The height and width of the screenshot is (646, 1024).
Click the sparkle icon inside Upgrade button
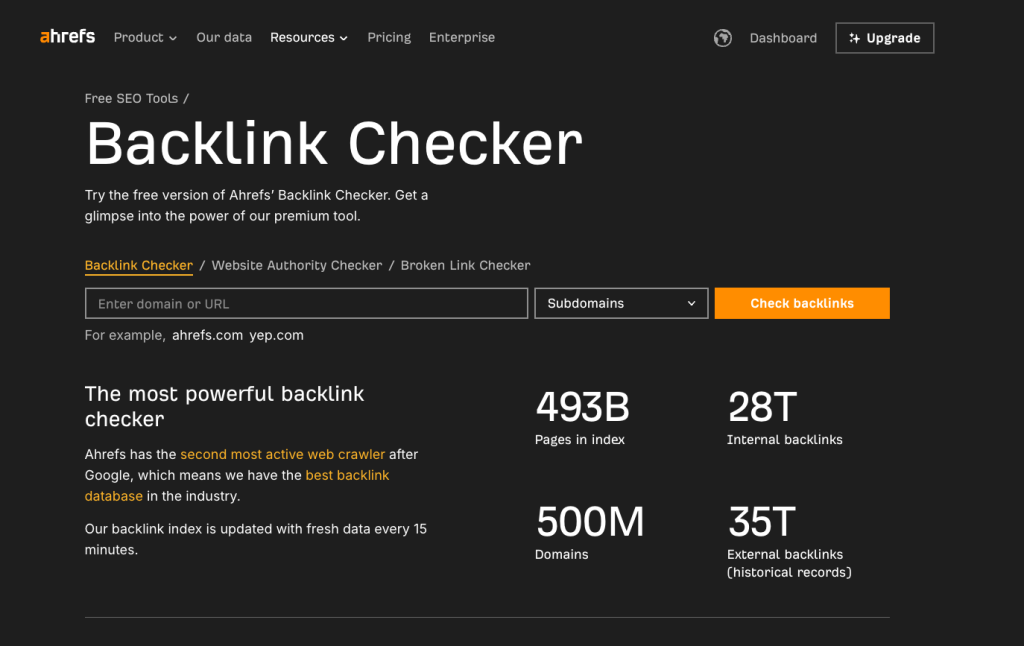coord(855,37)
